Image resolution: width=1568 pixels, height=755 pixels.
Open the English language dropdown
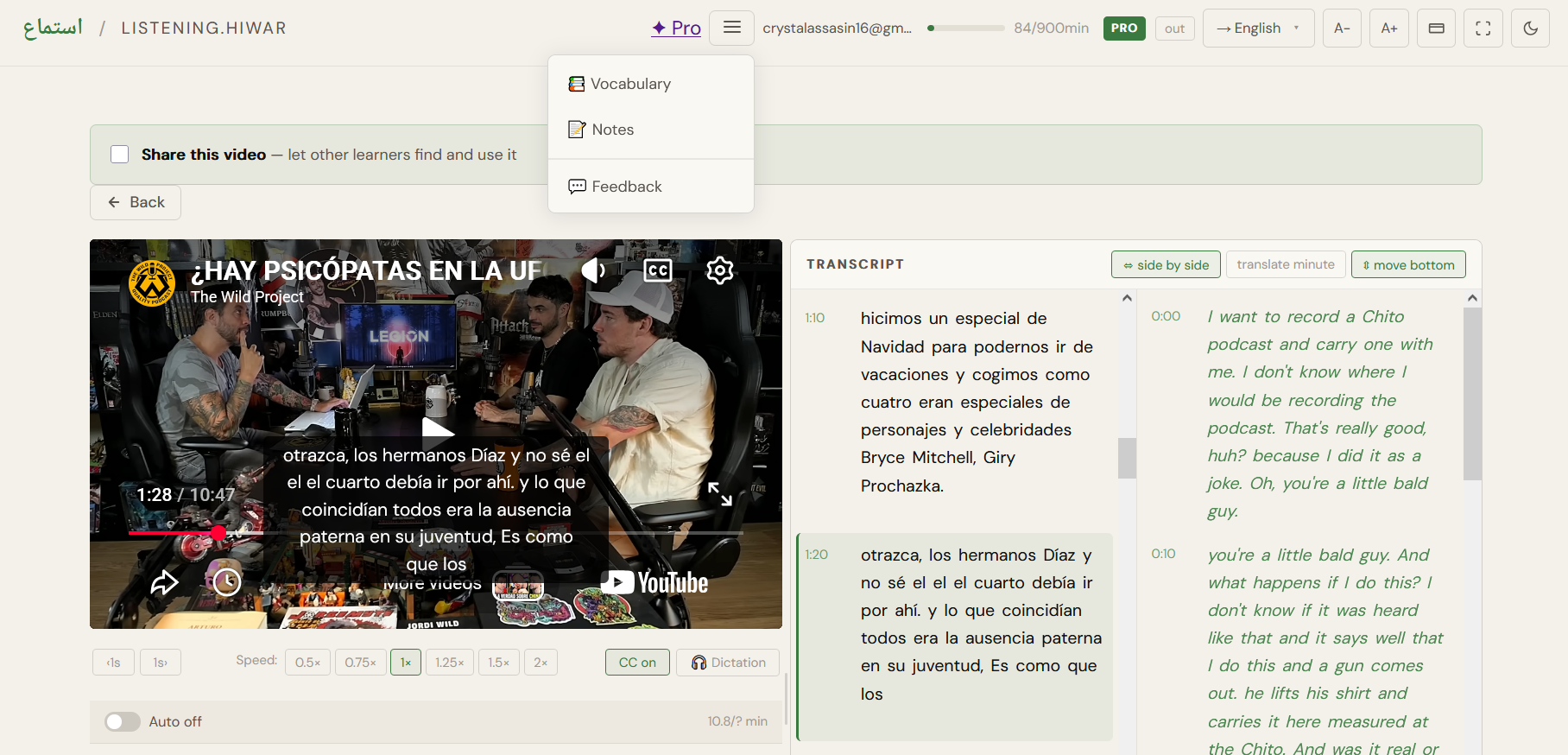1258,29
